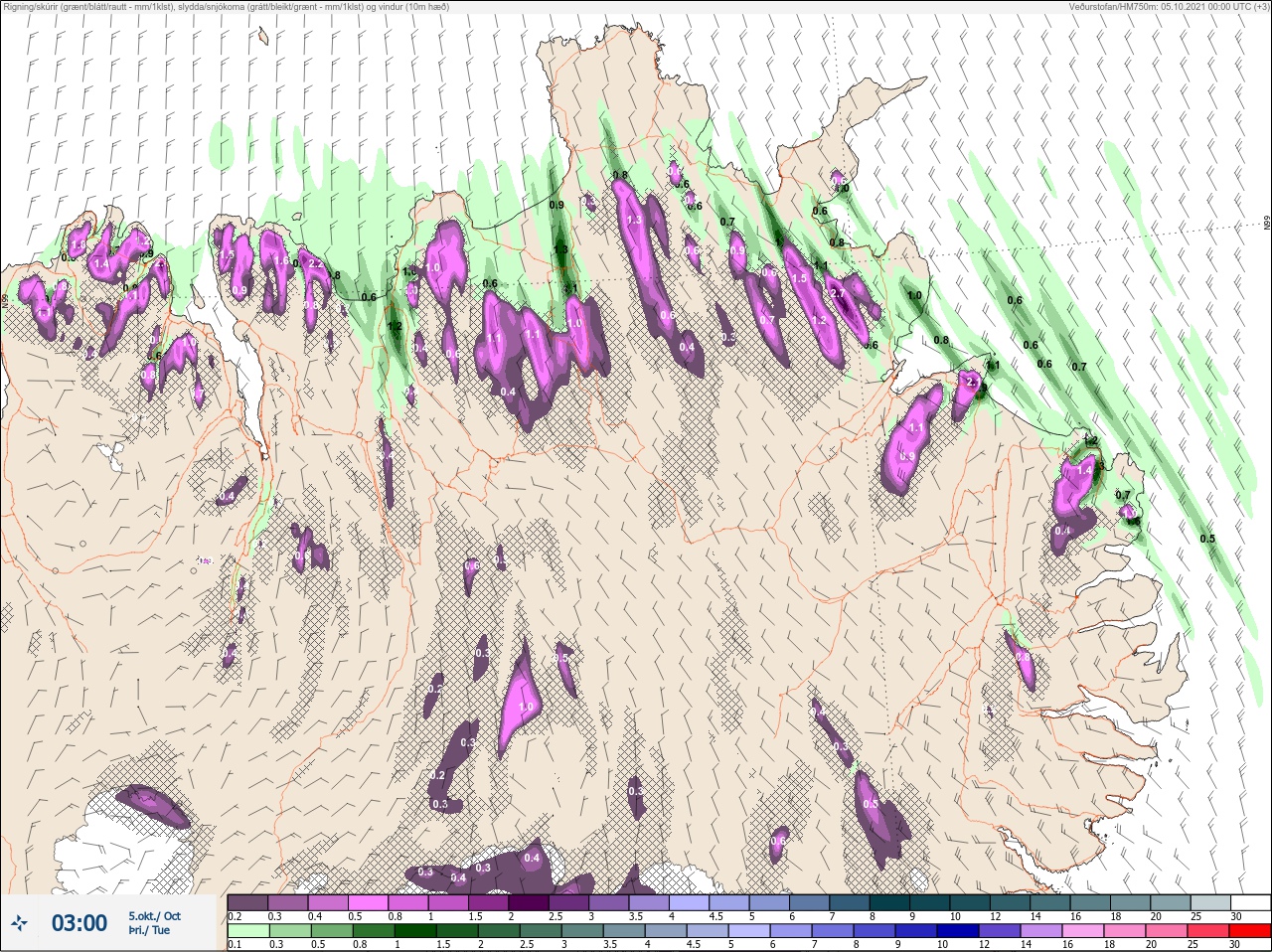1272x952 pixels.
Task: Click the darkest purple 2 swatch in upper legend
Action: tap(529, 902)
